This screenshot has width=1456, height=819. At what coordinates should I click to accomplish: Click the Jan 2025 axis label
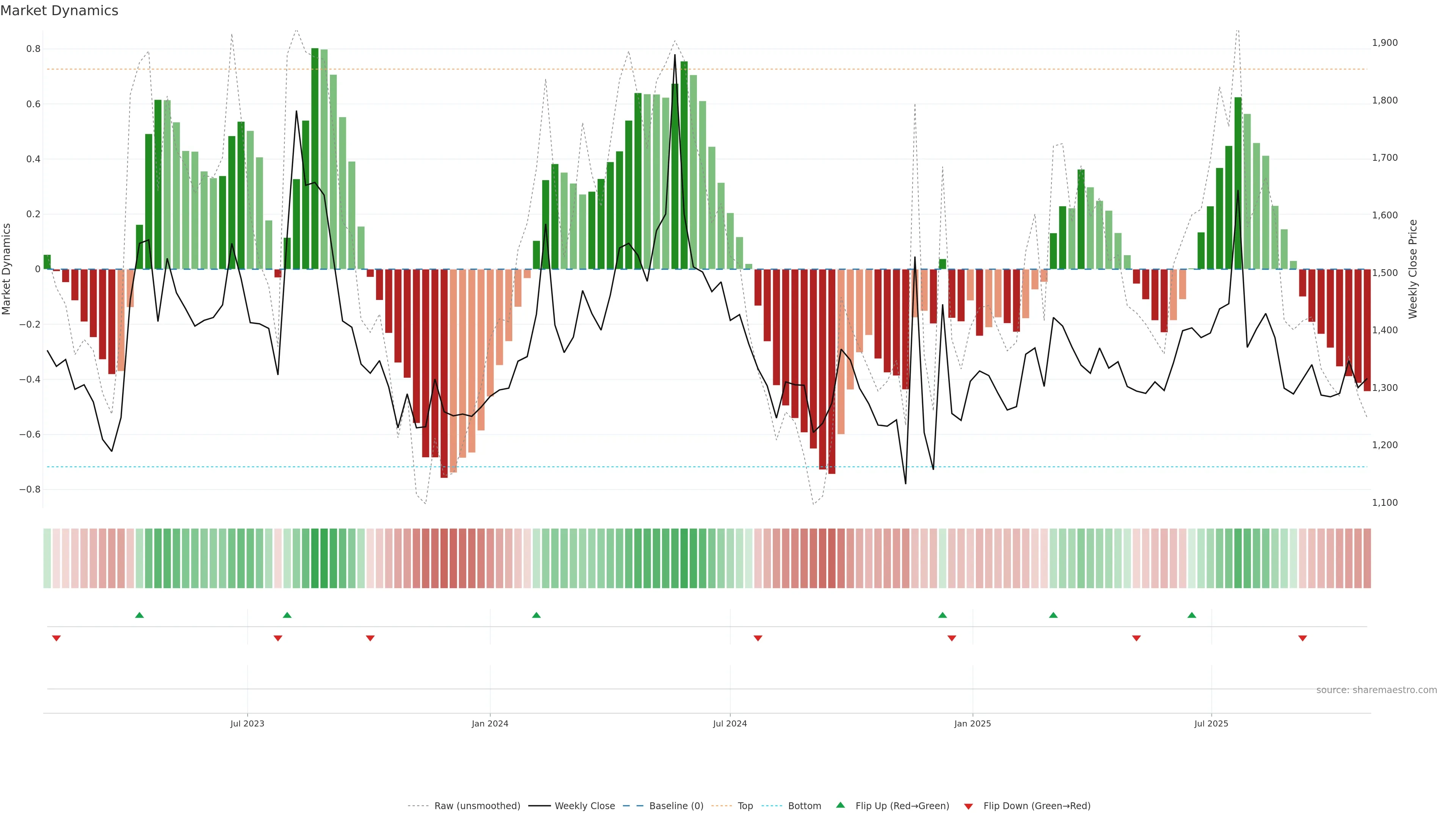tap(972, 723)
